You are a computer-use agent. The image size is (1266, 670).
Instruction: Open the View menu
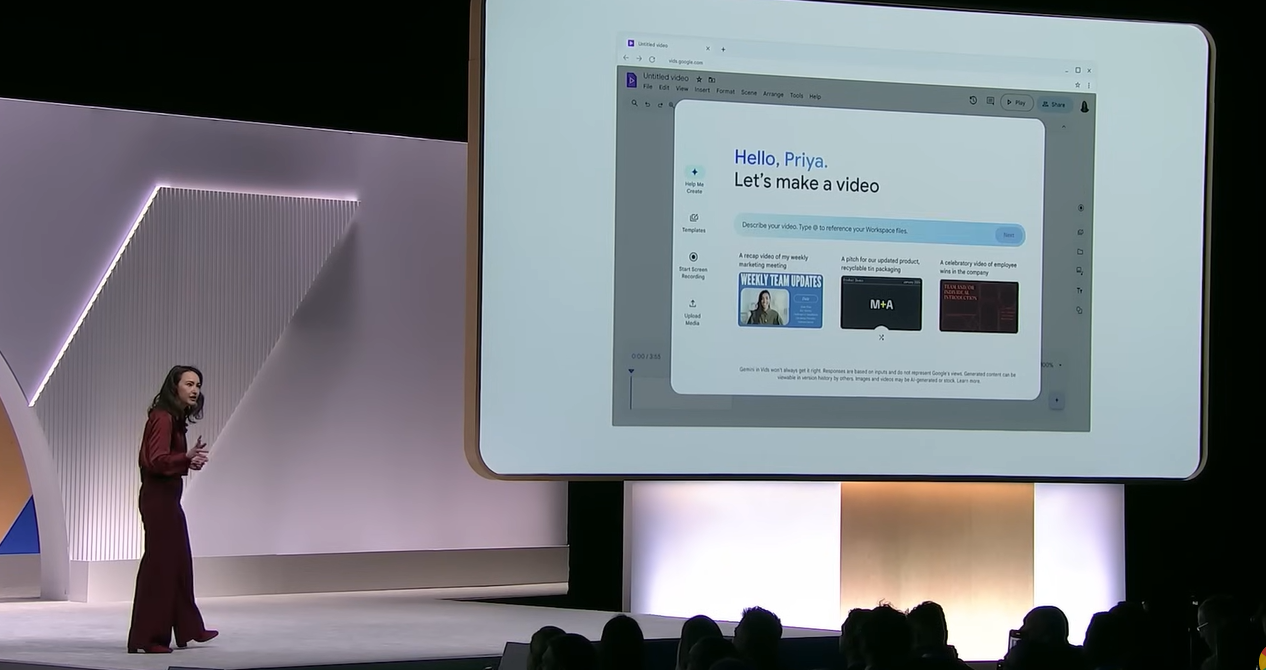click(682, 88)
